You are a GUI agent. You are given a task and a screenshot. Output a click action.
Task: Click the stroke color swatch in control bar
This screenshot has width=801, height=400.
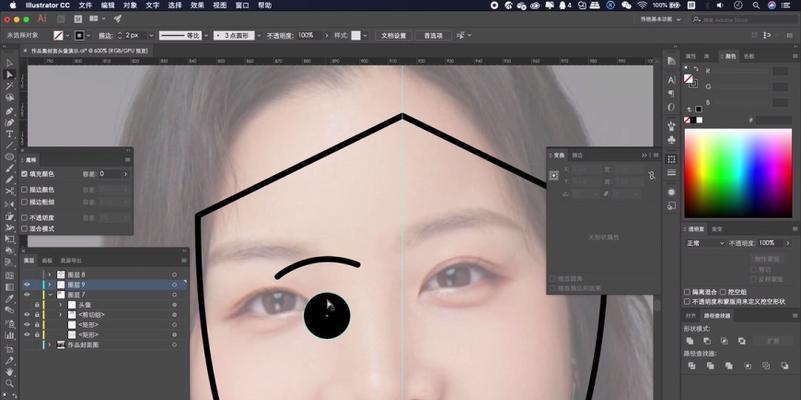tap(79, 36)
